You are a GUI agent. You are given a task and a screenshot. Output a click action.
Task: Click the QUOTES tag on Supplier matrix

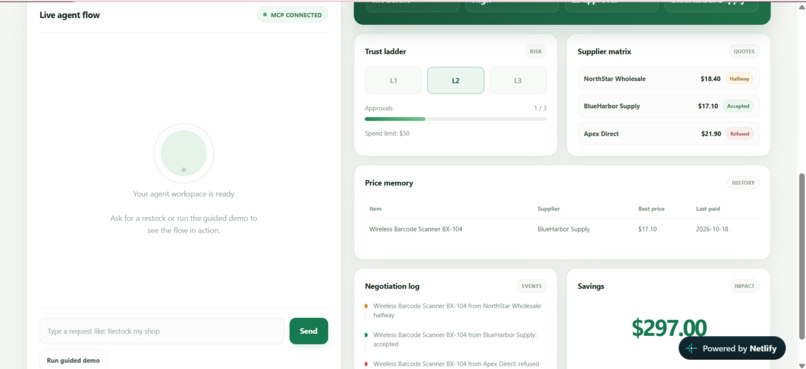coord(744,51)
